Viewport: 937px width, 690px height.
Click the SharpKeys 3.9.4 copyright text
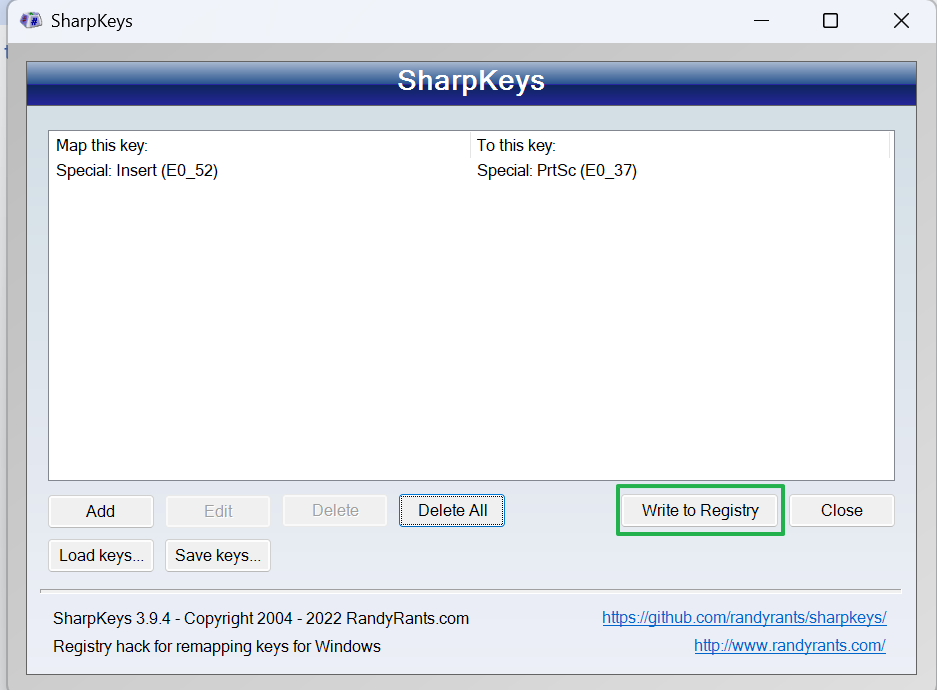click(x=261, y=618)
